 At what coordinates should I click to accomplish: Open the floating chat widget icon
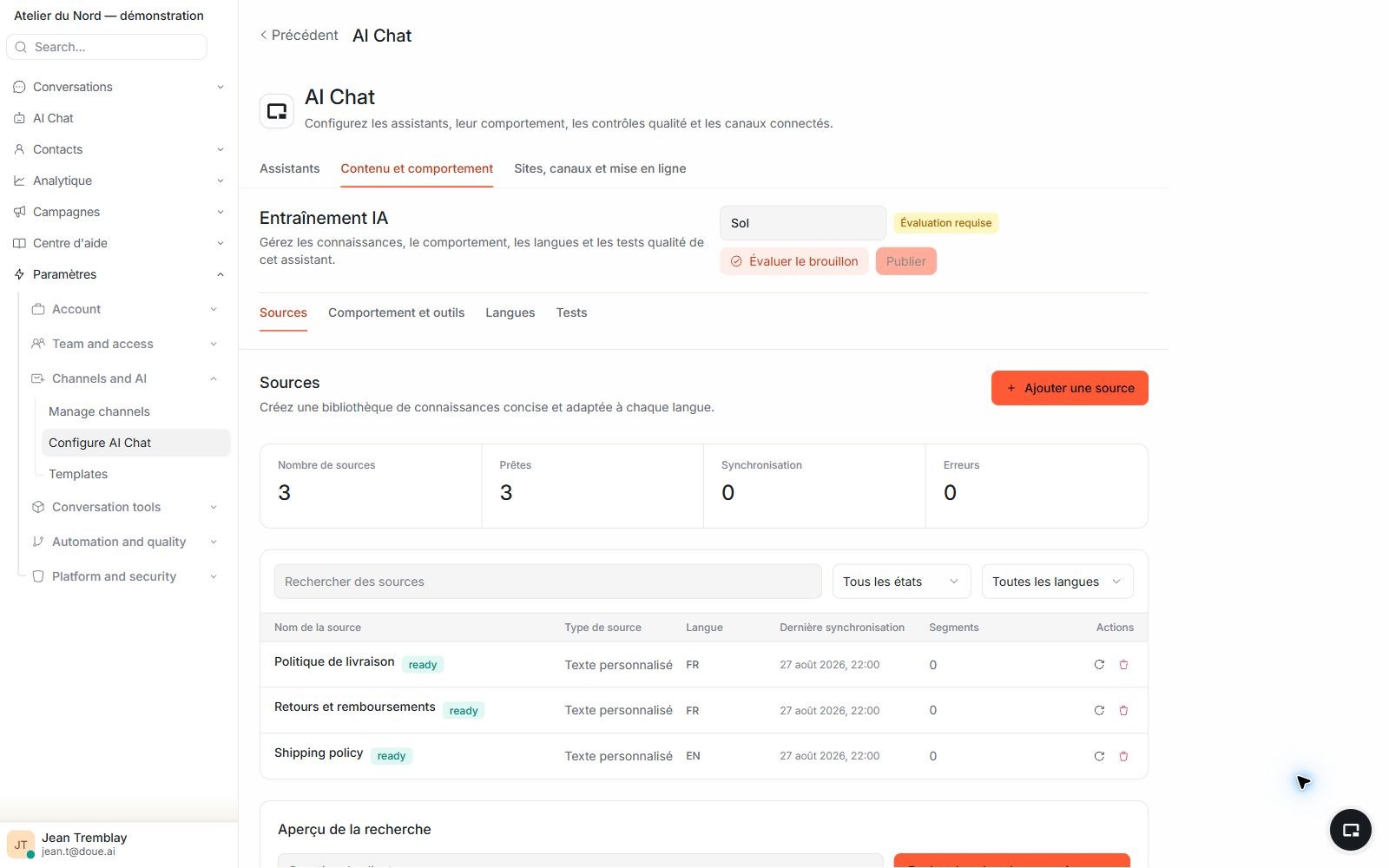1351,830
